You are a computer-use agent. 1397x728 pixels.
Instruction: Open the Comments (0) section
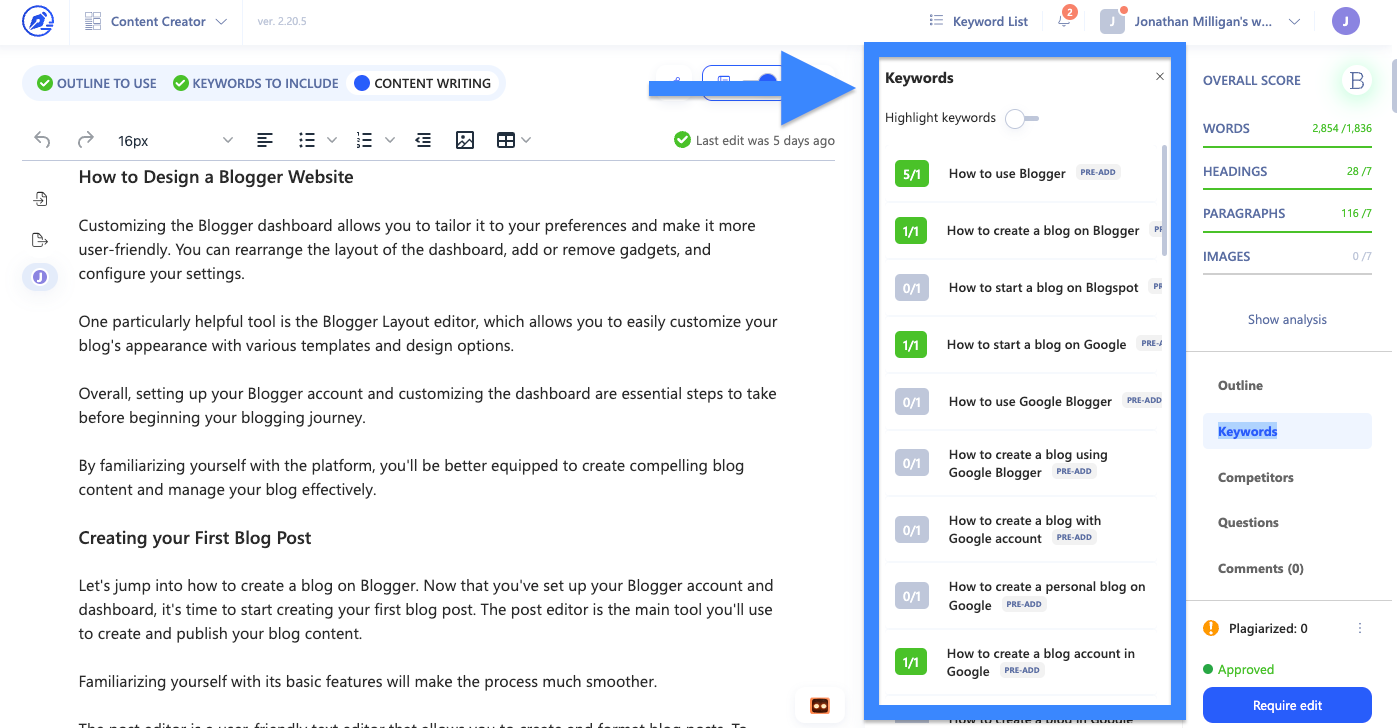[x=1261, y=569]
